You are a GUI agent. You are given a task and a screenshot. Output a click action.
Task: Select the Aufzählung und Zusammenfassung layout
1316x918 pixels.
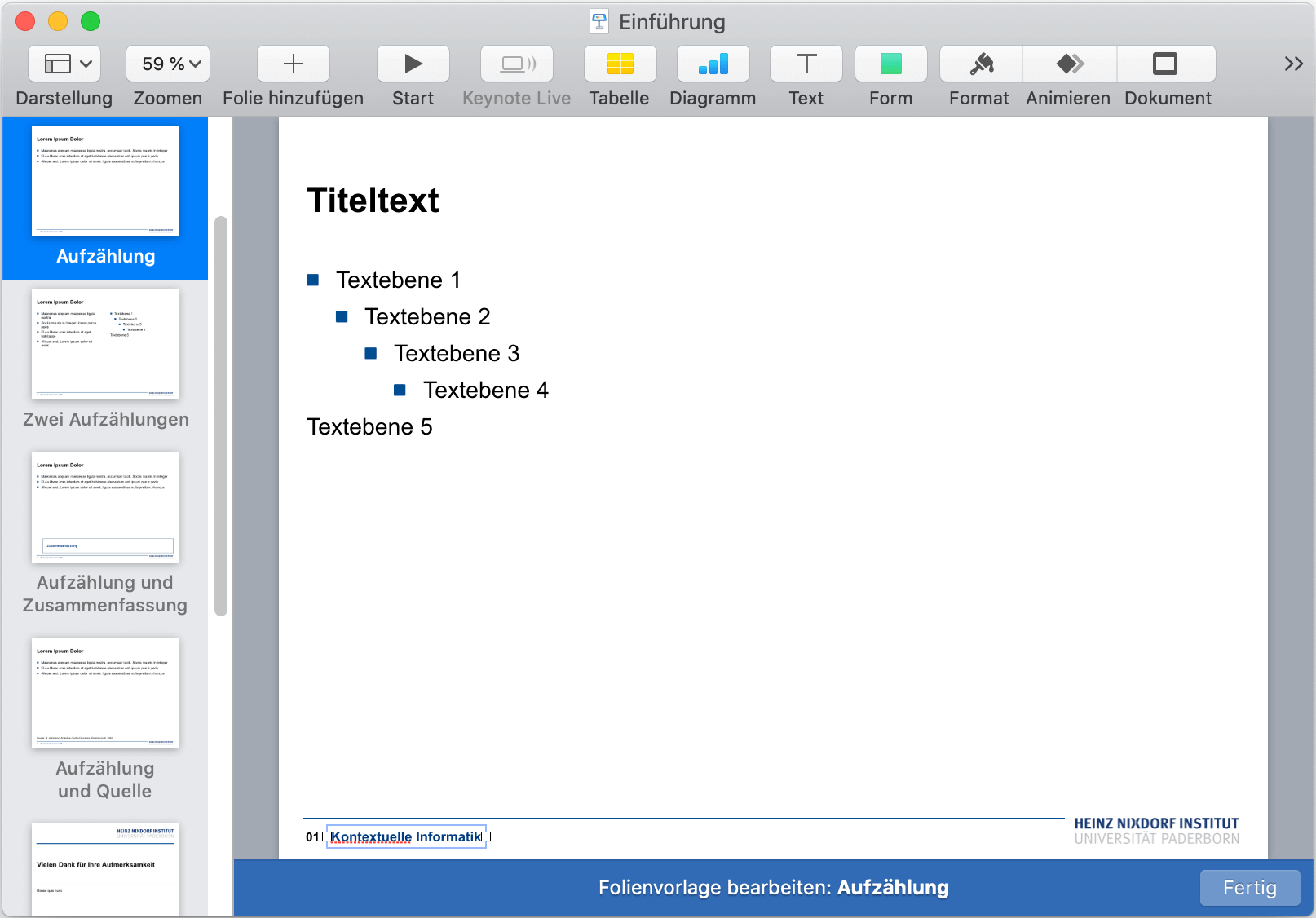tap(105, 507)
